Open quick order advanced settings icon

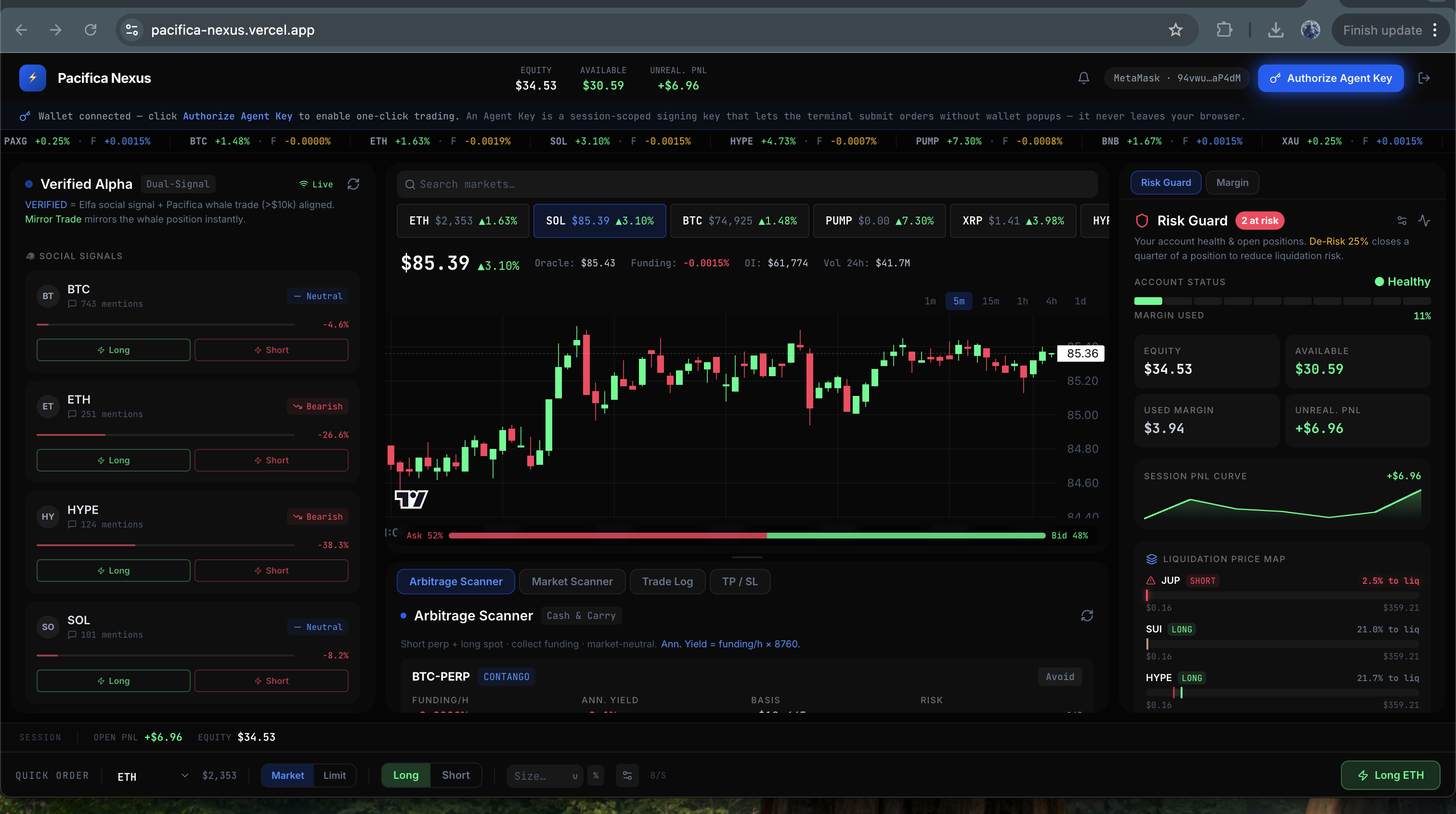point(627,775)
